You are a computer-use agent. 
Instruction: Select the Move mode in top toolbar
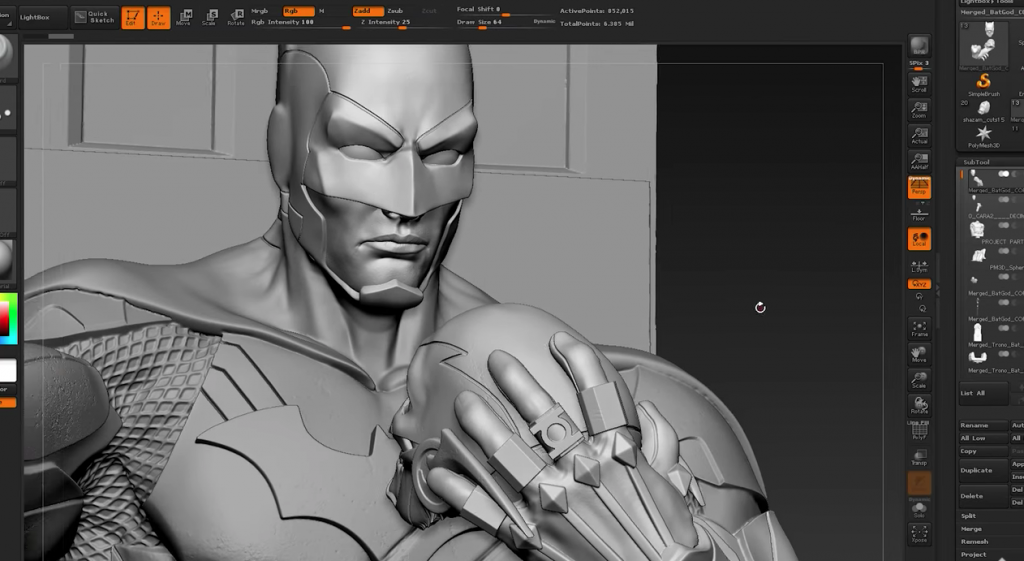pyautogui.click(x=184, y=18)
